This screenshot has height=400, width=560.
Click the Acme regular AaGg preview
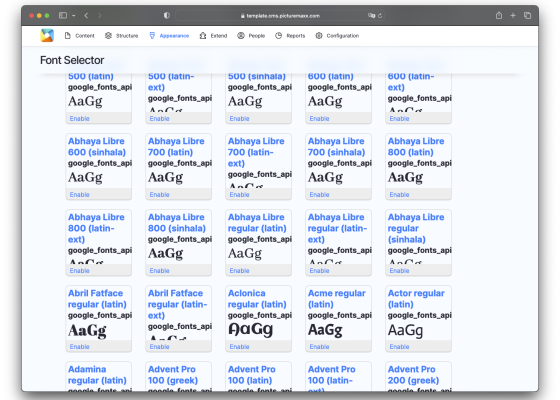(325, 330)
